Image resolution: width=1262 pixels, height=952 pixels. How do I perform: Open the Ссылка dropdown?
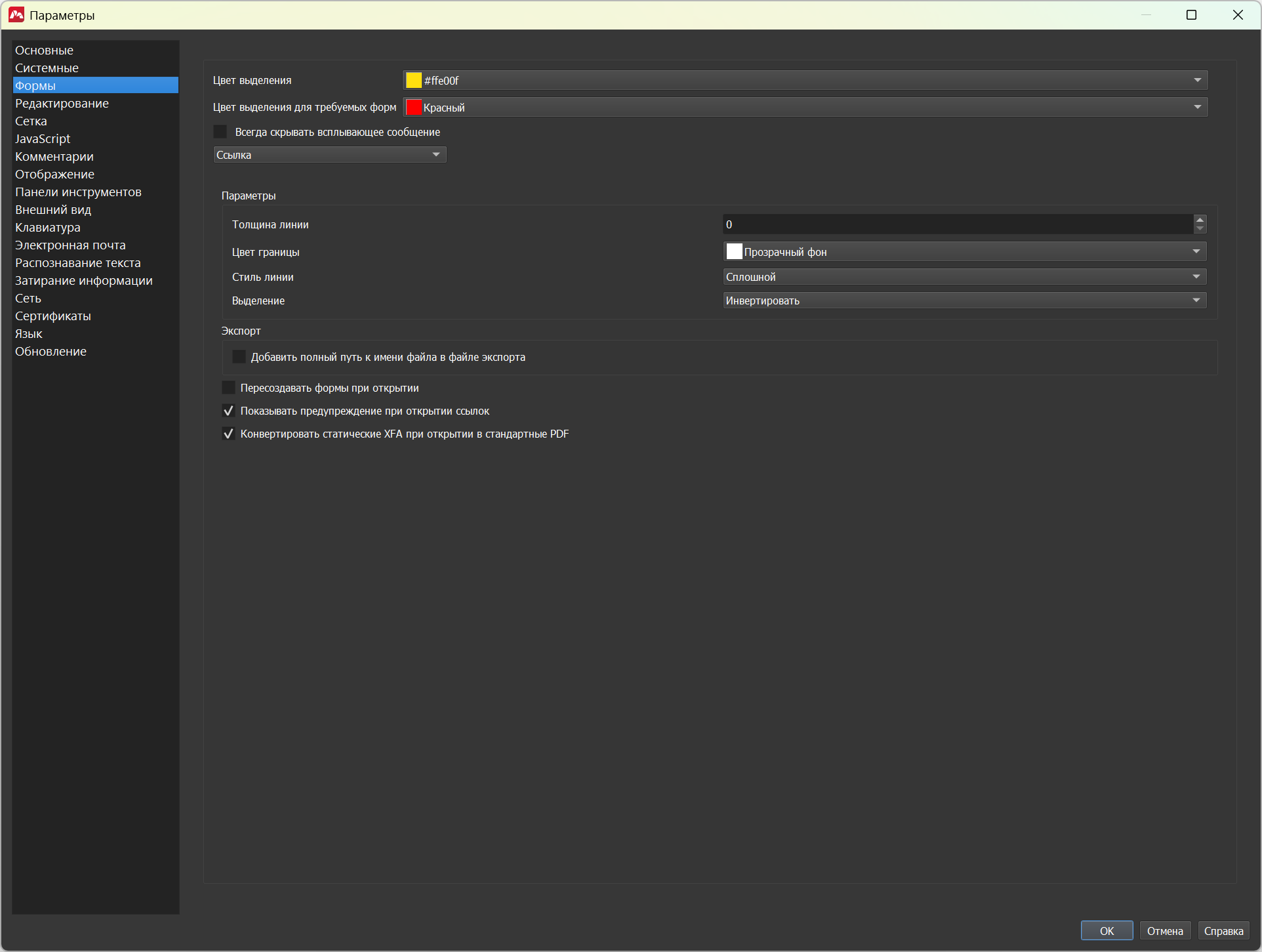[x=329, y=155]
